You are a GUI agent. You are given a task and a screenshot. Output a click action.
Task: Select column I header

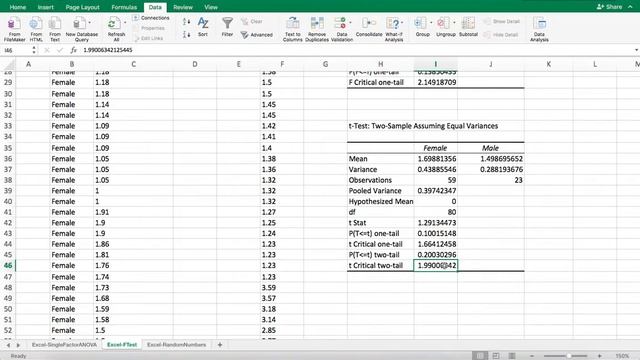[436, 64]
